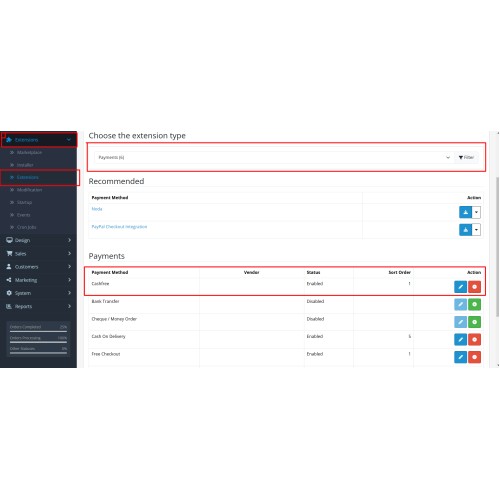Install the Cheque / Money Order extension
Image resolution: width=500 pixels, height=500 pixels.
[474, 322]
